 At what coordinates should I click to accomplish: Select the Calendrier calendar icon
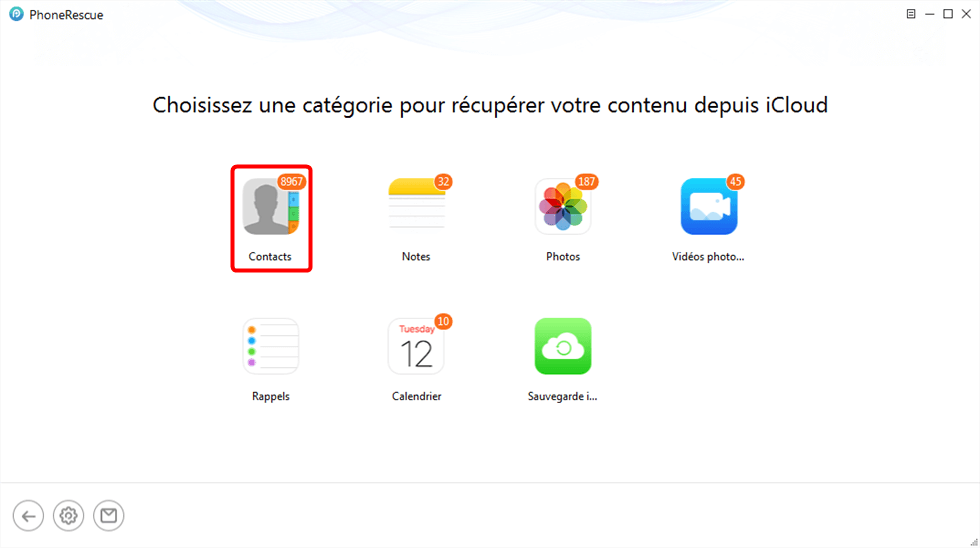pyautogui.click(x=416, y=346)
